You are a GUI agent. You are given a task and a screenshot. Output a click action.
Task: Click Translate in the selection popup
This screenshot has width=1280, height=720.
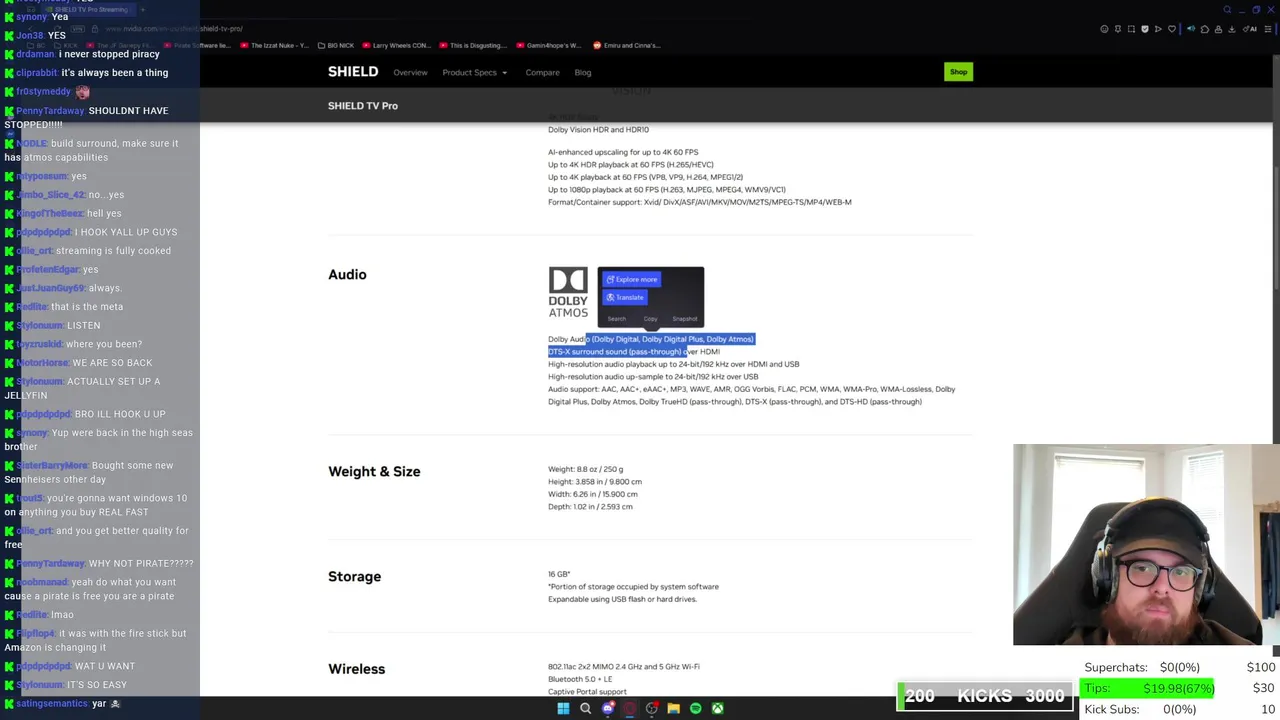click(x=625, y=297)
